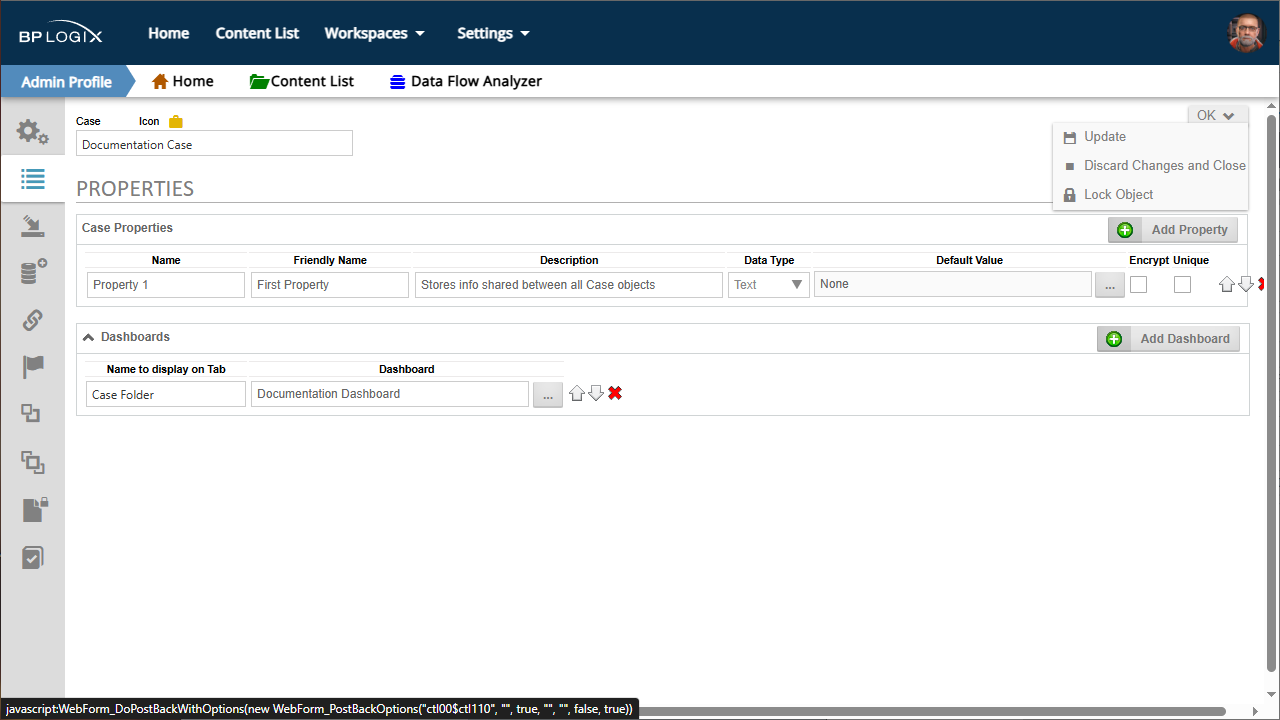Image resolution: width=1280 pixels, height=720 pixels.
Task: Open Content List in top navigation
Action: click(x=257, y=33)
